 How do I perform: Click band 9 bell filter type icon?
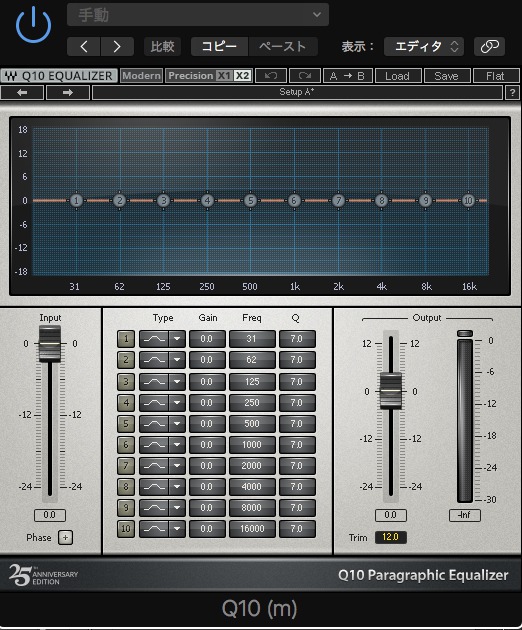pyautogui.click(x=154, y=507)
